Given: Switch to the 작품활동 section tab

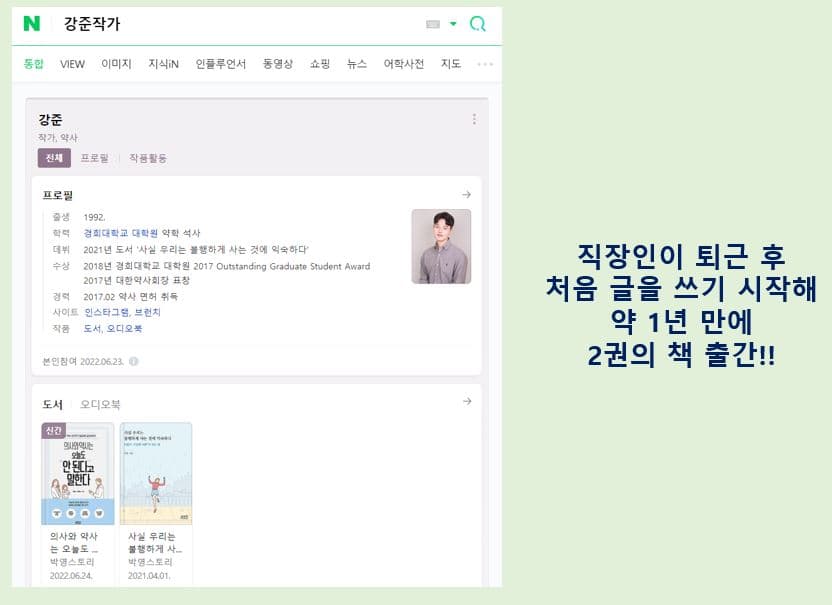Looking at the screenshot, I should tap(148, 158).
